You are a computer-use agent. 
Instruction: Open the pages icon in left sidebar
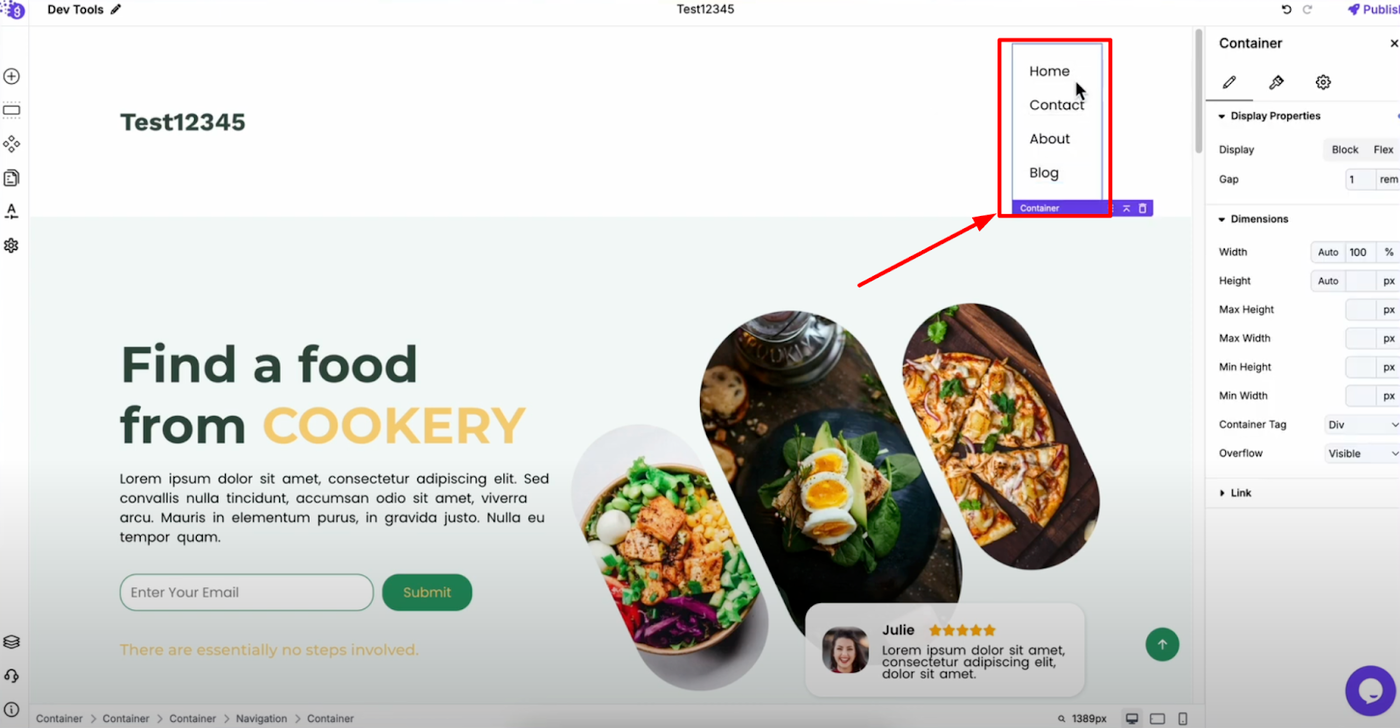tap(12, 178)
